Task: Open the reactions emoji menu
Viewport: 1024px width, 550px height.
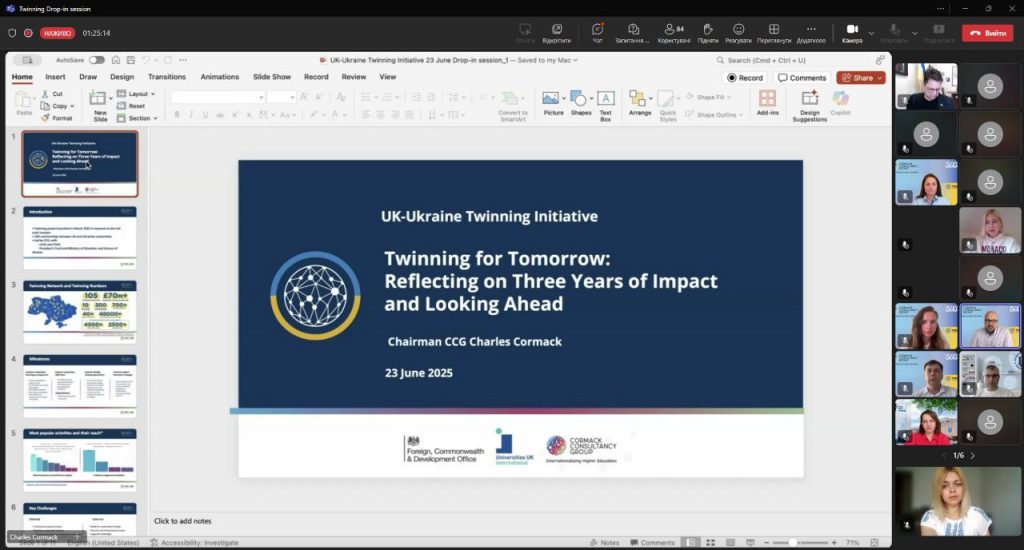Action: [739, 32]
